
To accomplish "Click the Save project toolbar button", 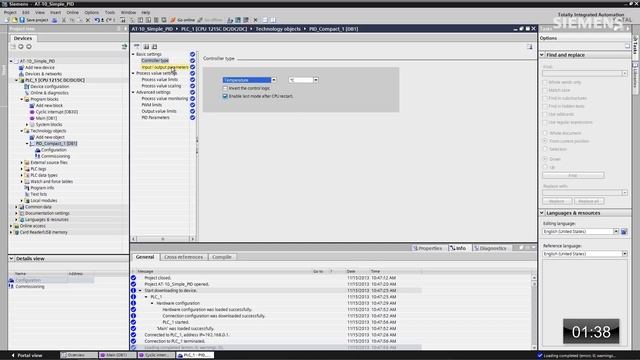I will click(34, 20).
